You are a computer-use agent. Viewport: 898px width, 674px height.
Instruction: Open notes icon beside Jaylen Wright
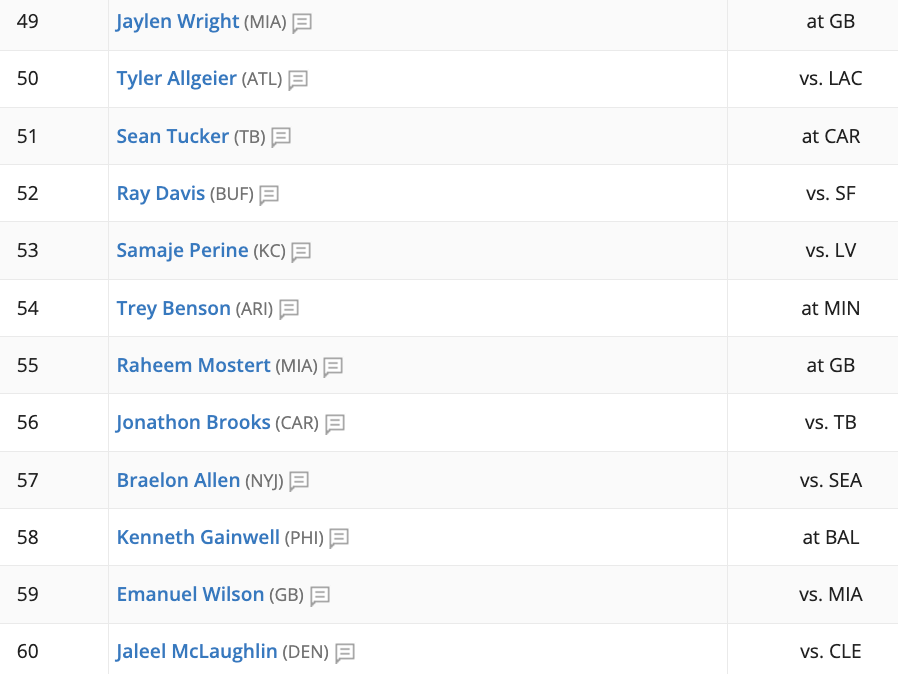point(302,23)
